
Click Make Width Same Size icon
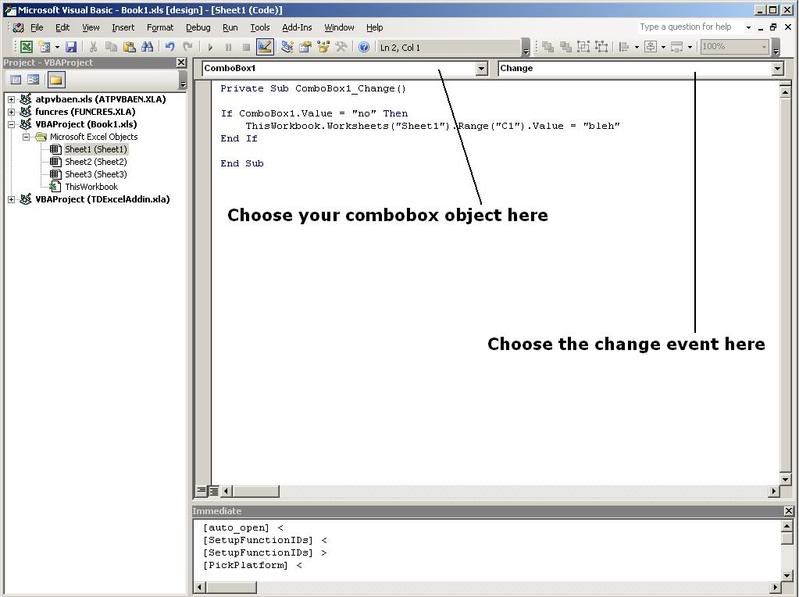point(677,47)
